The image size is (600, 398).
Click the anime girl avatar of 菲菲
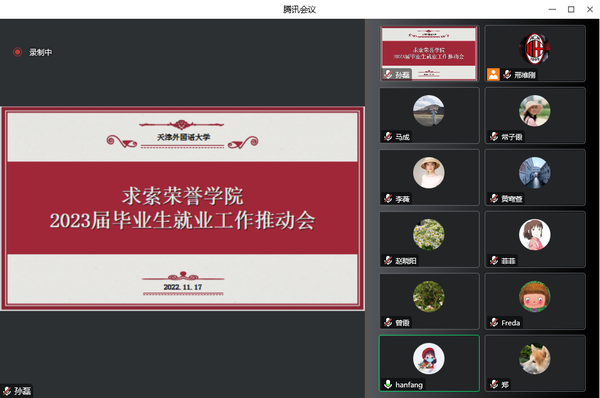(535, 235)
